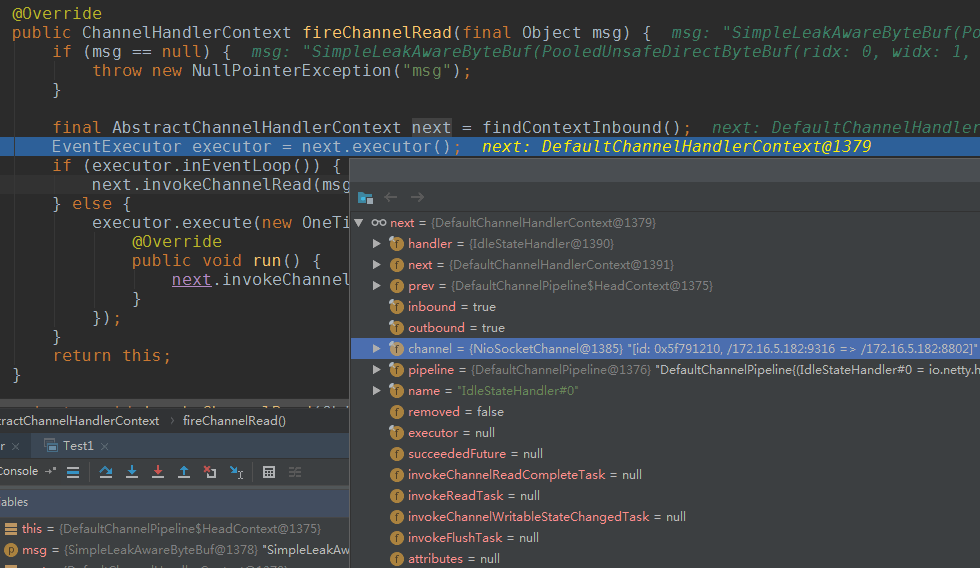Select the executor = null field row
The image size is (980, 568).
pyautogui.click(x=665, y=432)
